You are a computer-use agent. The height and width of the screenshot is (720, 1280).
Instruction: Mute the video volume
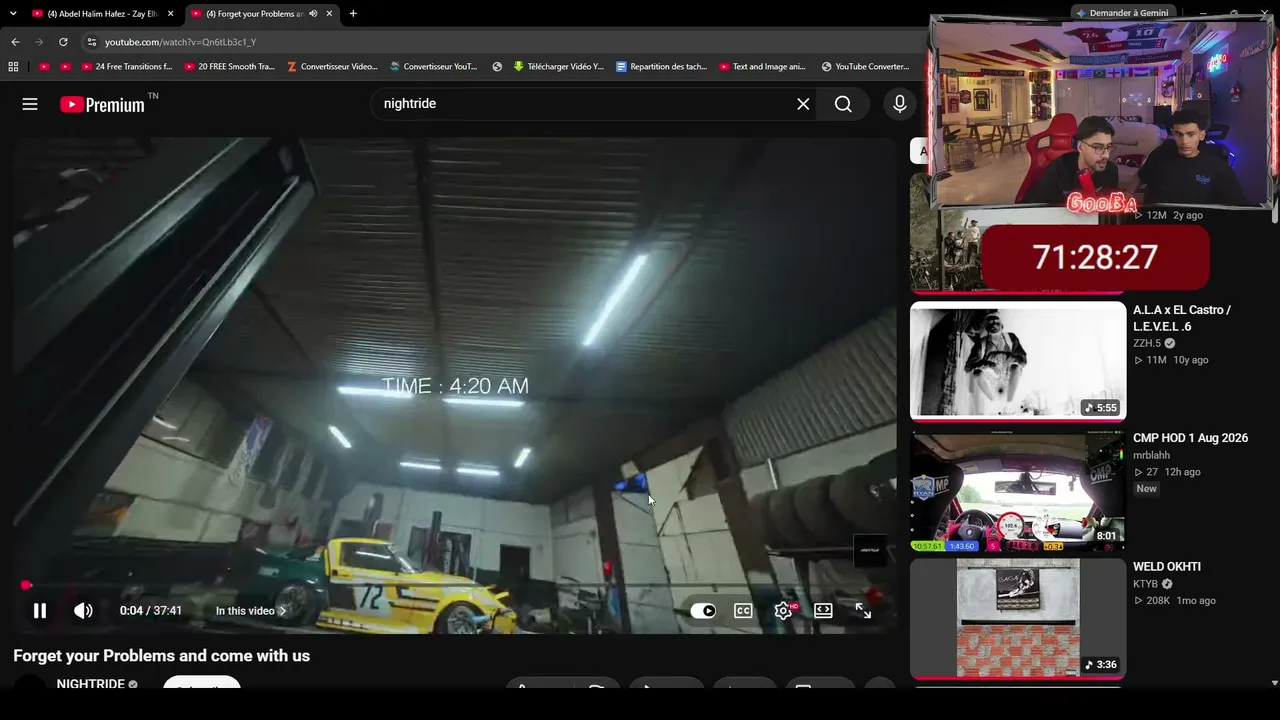pos(83,611)
